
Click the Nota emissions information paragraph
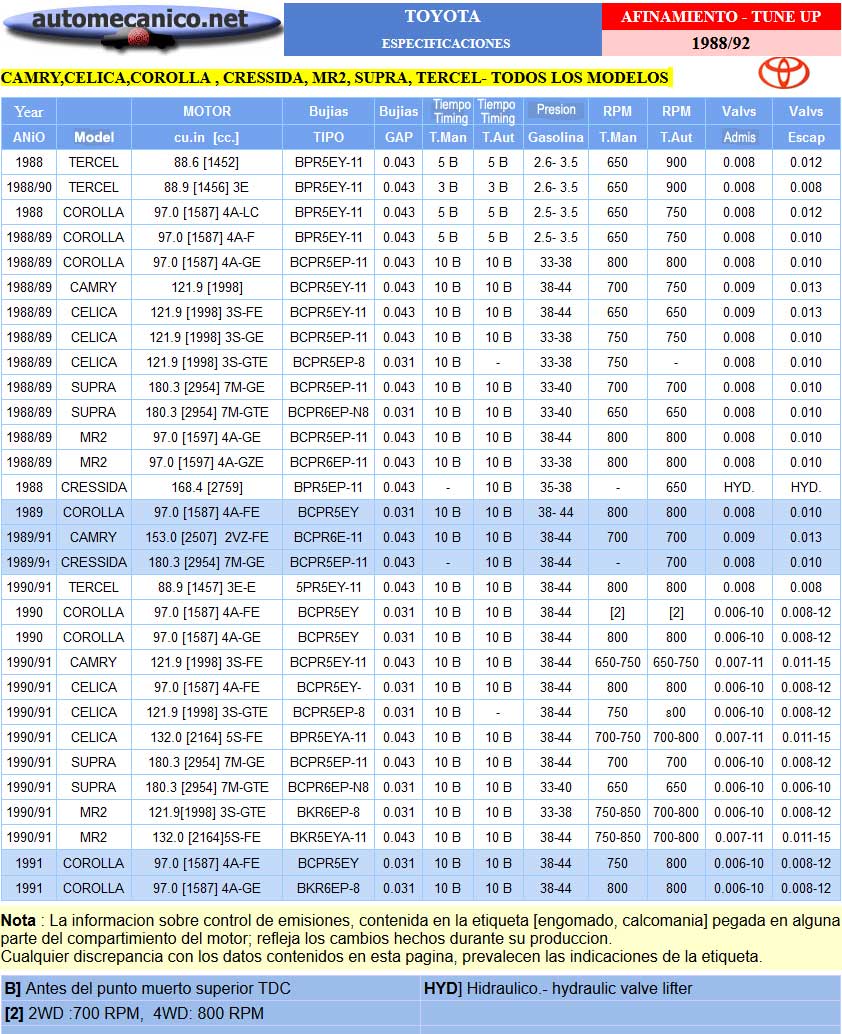[421, 938]
